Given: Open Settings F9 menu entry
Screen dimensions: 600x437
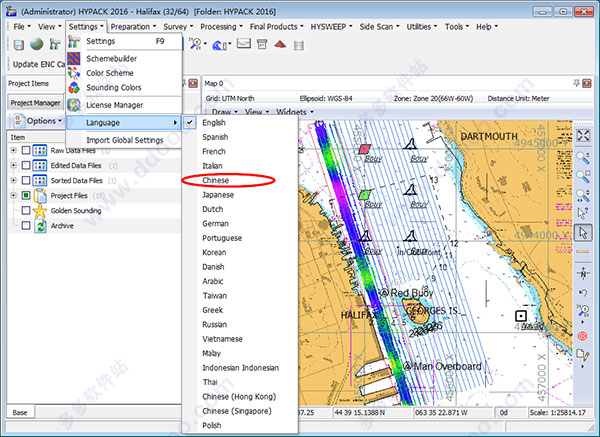Looking at the screenshot, I should 124,41.
